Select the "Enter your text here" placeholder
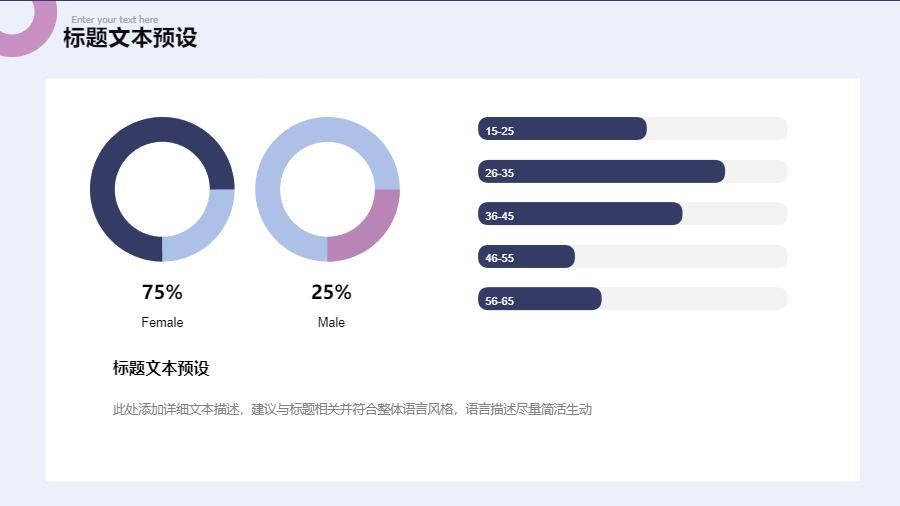The height and width of the screenshot is (506, 900). point(114,19)
